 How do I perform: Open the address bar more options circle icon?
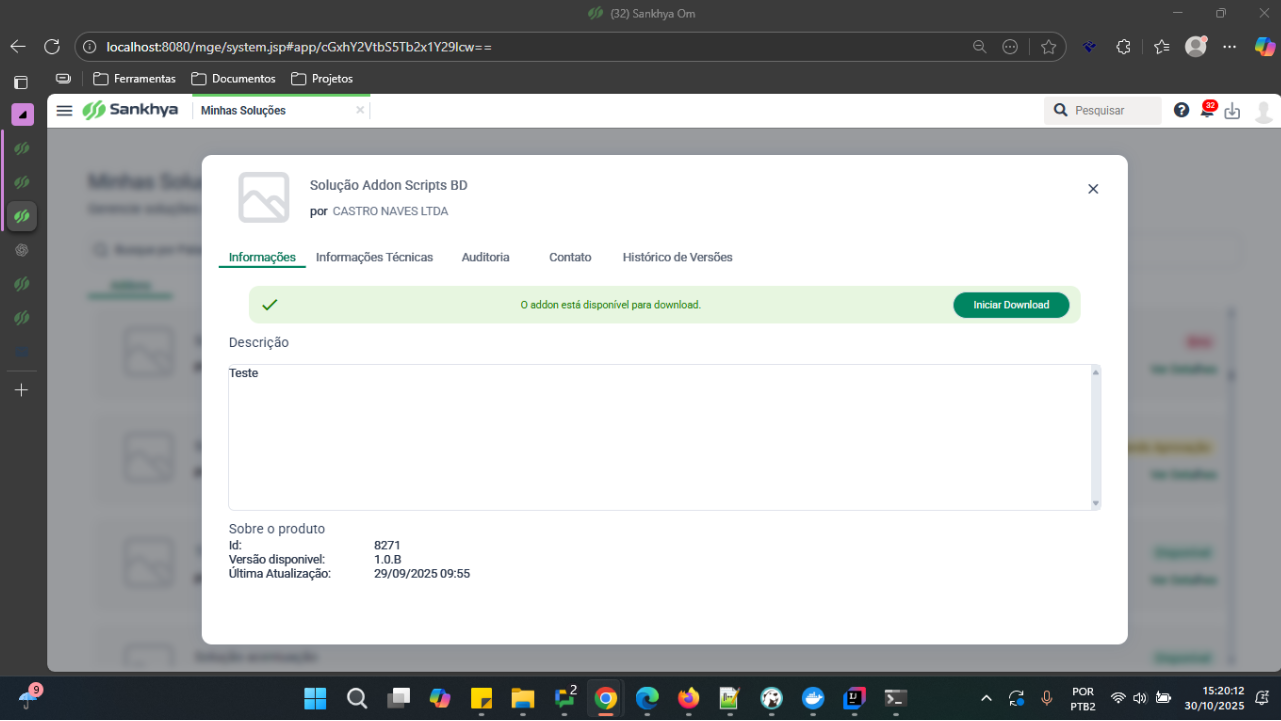point(1010,47)
